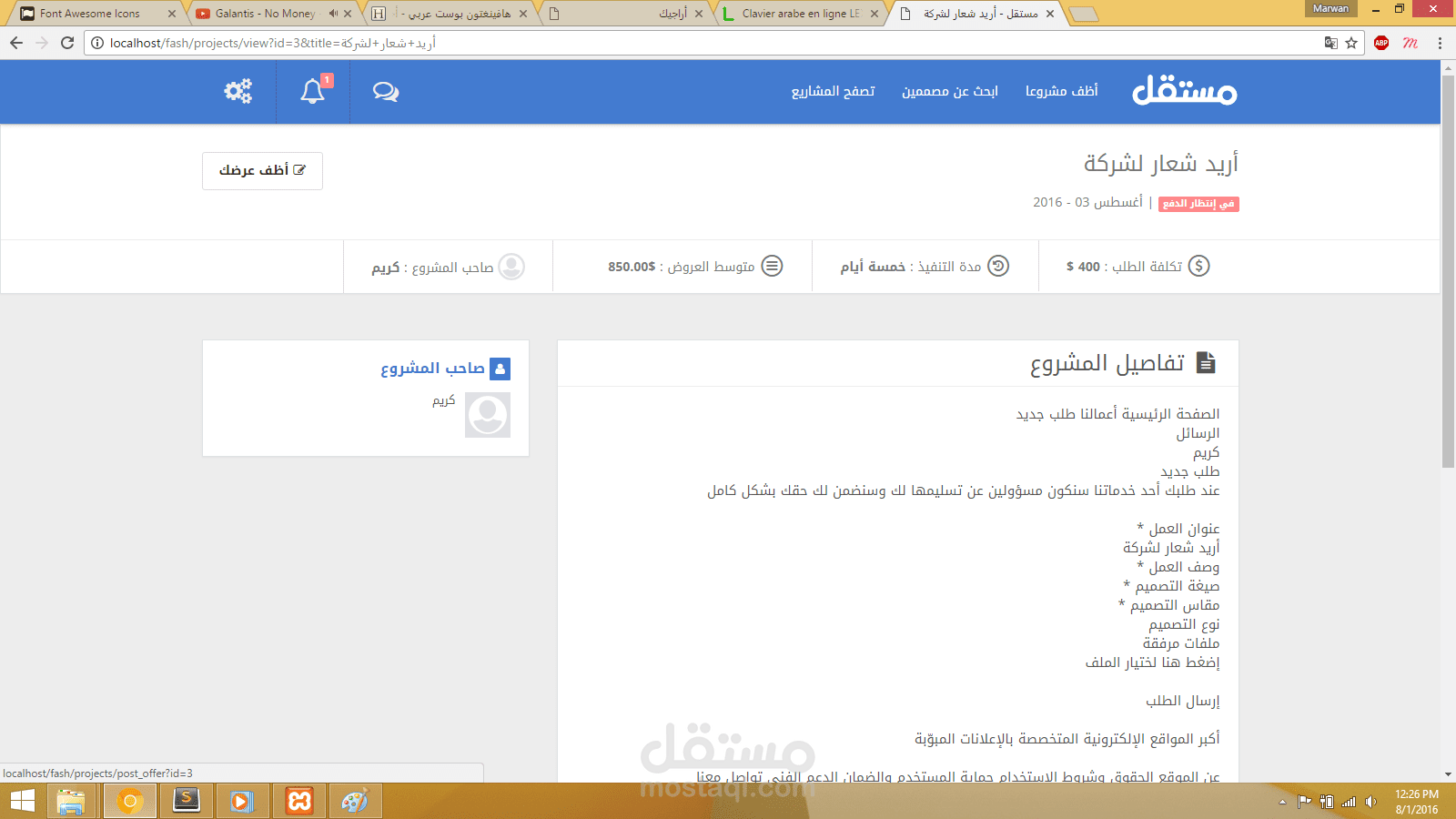Open XAMPP icon in taskbar

[299, 801]
